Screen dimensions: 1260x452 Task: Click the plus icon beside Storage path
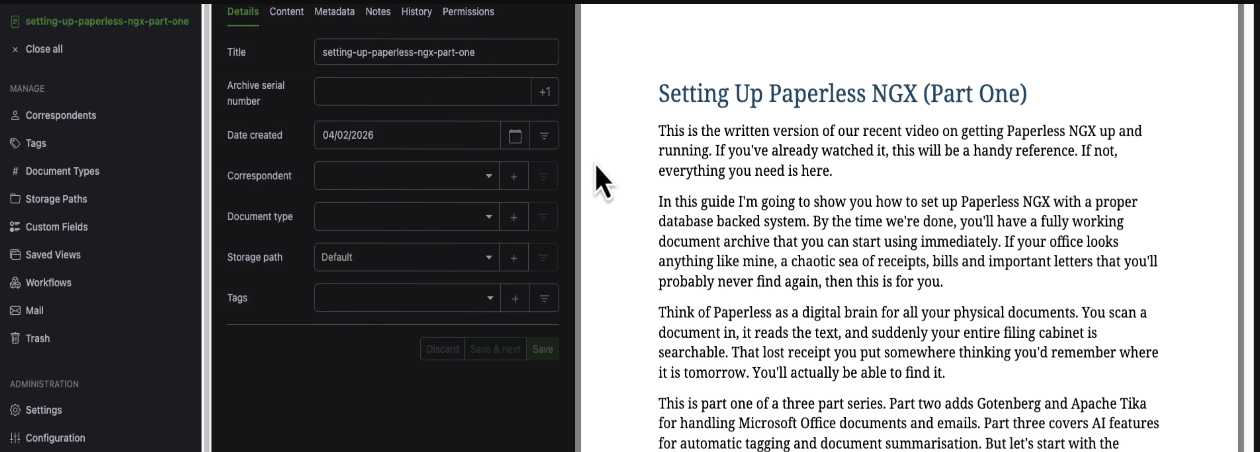(x=514, y=258)
